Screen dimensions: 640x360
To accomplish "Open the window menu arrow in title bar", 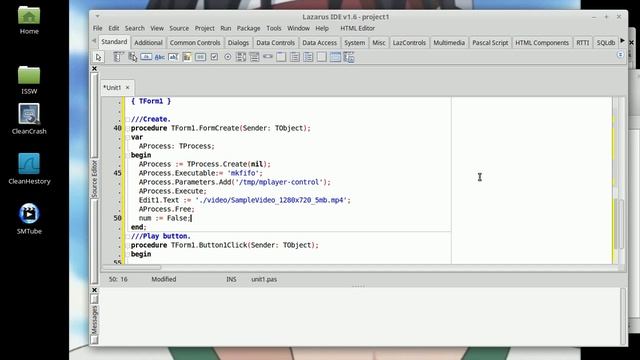I will tap(98, 17).
